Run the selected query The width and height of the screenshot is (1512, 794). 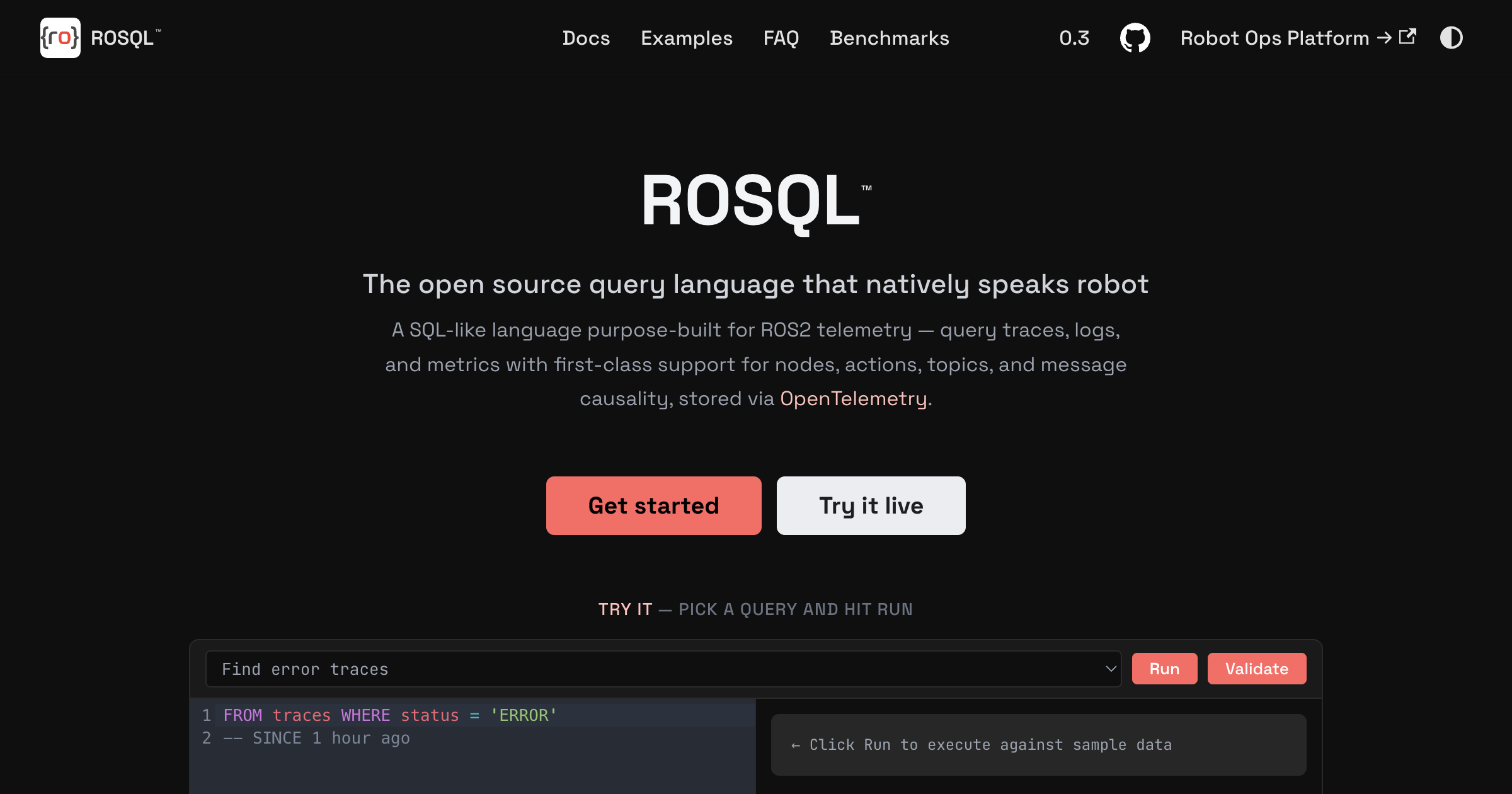[1164, 669]
